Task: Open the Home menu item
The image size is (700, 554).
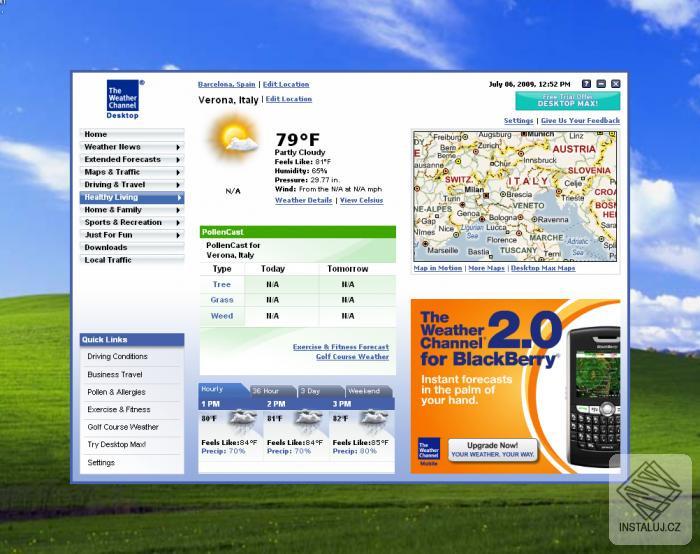Action: tap(132, 134)
